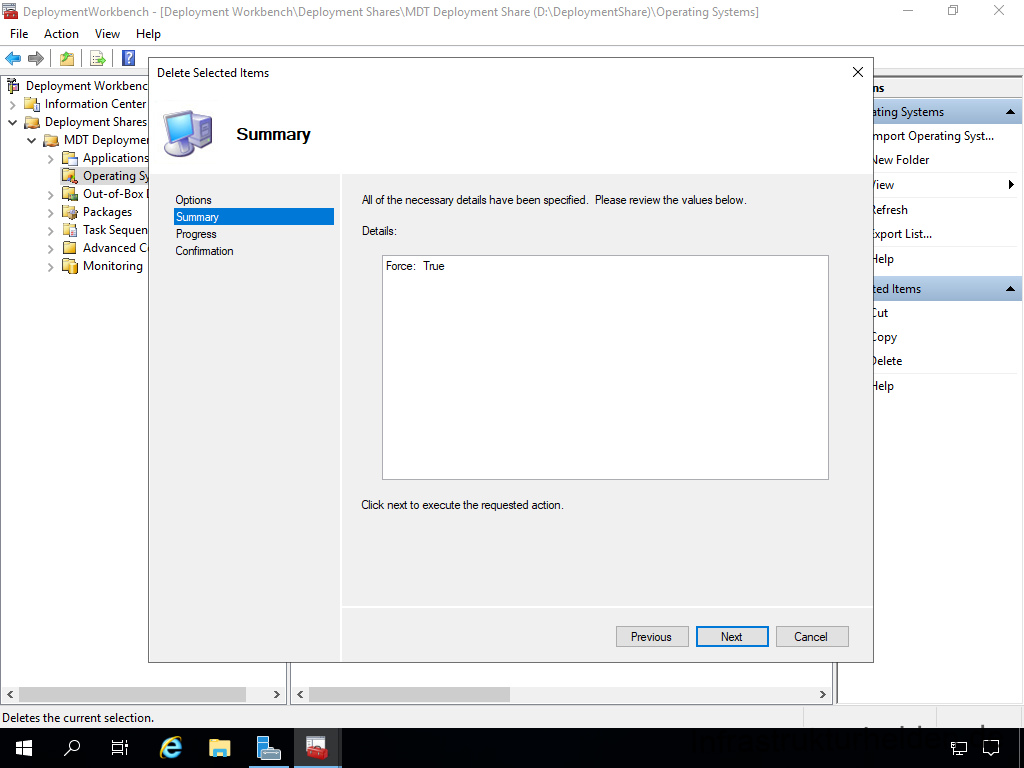Collapse the MDT Deployment Share node
Viewport: 1024px width, 768px height.
point(31,140)
